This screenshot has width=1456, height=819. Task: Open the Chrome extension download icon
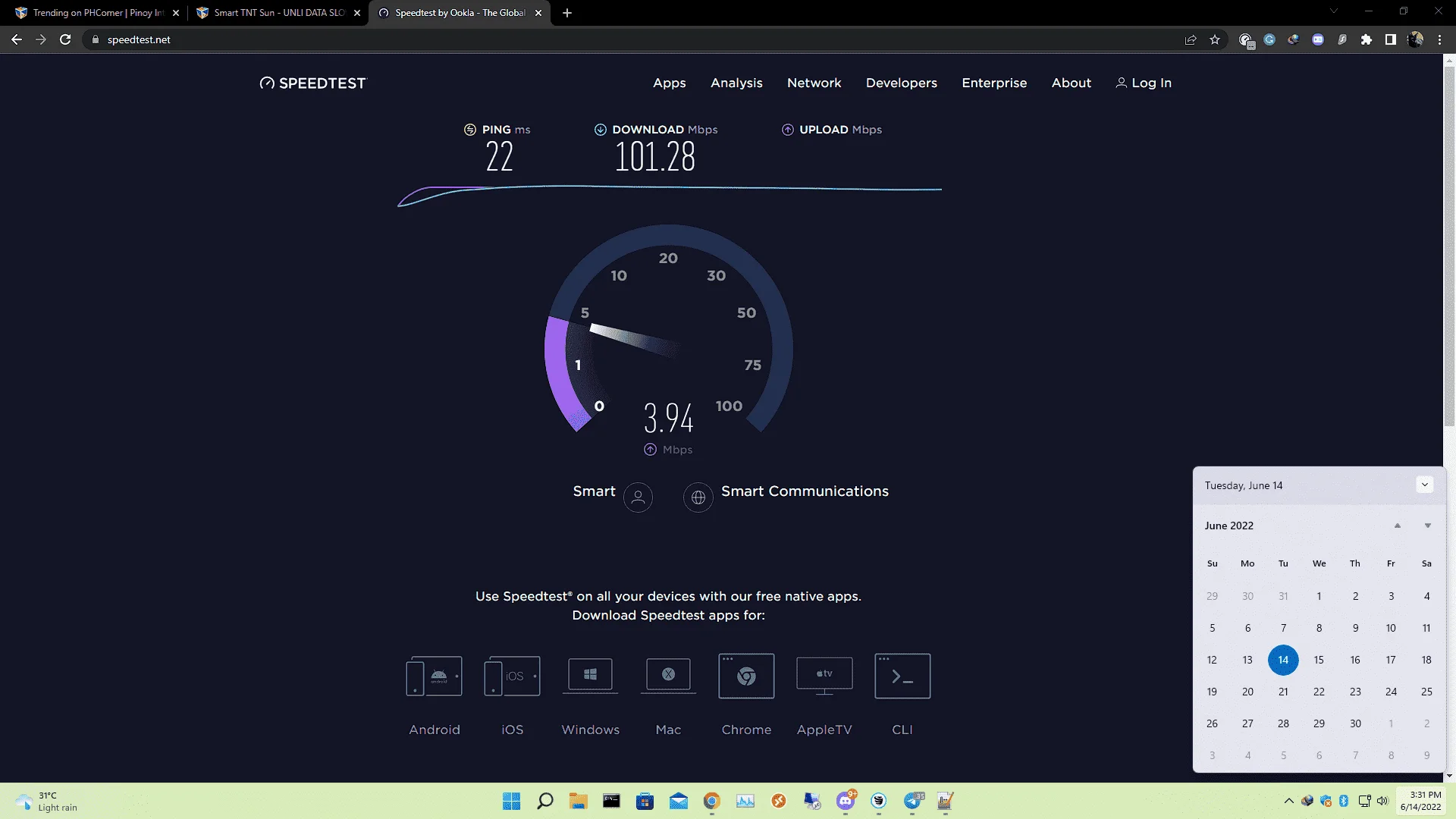coord(746,676)
